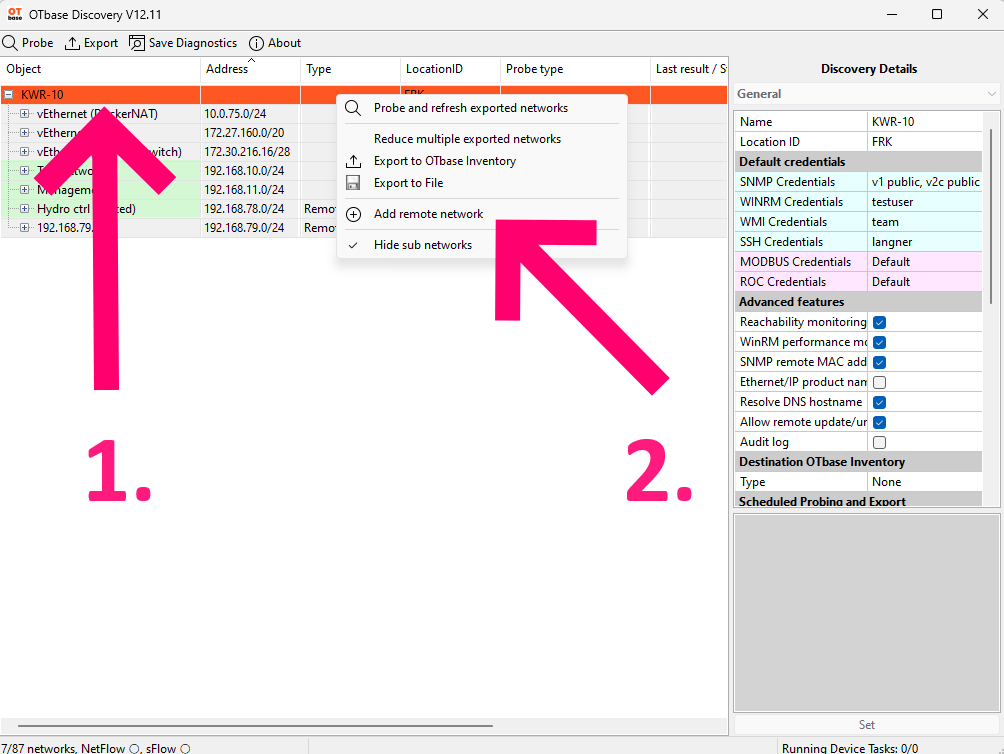Click the horizontal scrollbar below network list
This screenshot has width=1004, height=754.
(255, 726)
